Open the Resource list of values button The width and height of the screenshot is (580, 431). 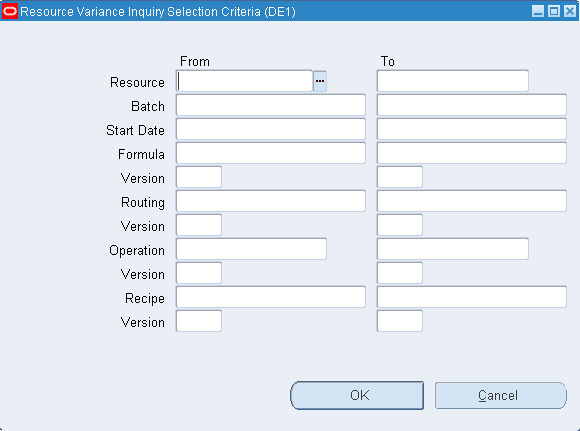(320, 81)
